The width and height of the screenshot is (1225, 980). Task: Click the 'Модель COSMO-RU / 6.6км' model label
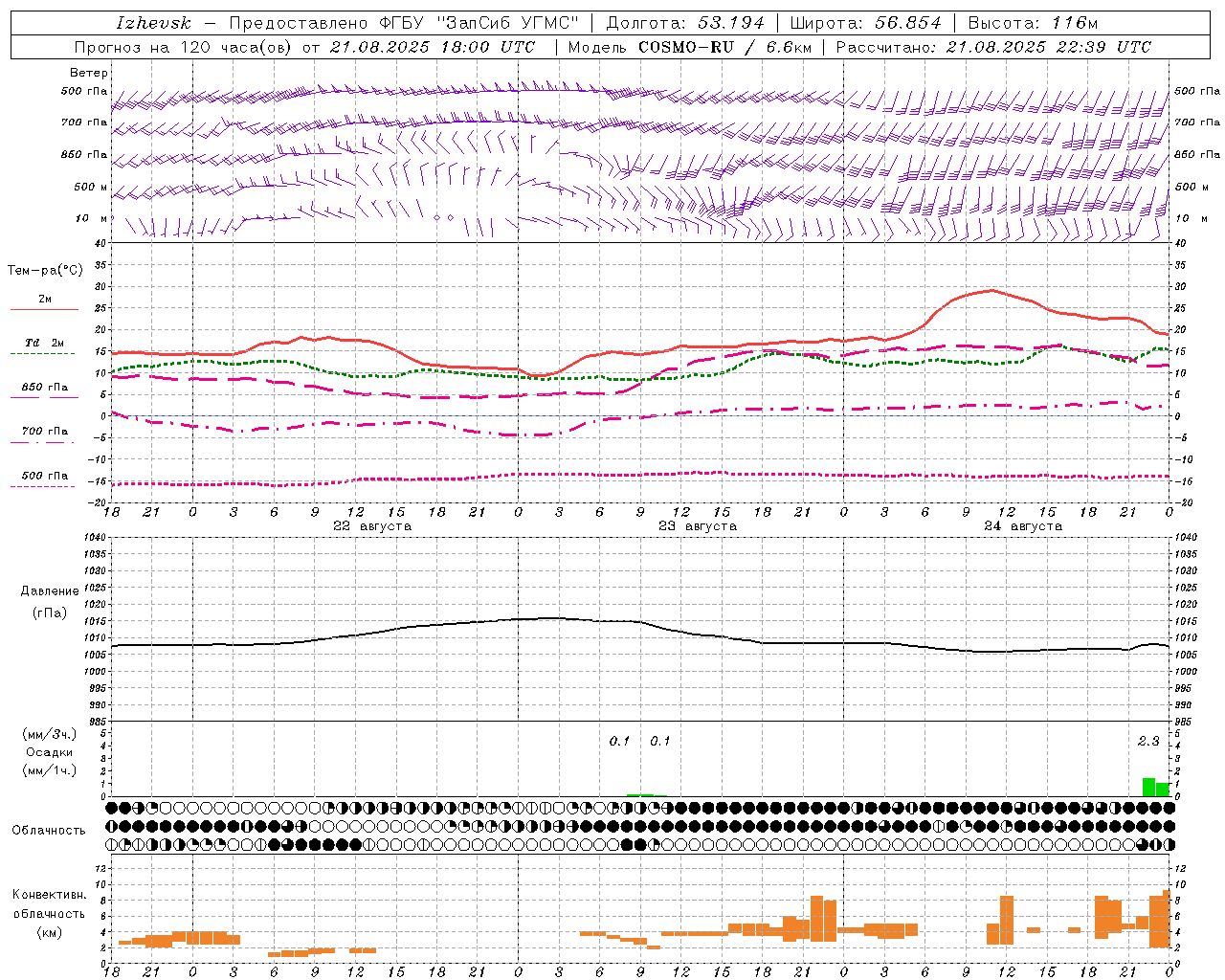pyautogui.click(x=689, y=47)
